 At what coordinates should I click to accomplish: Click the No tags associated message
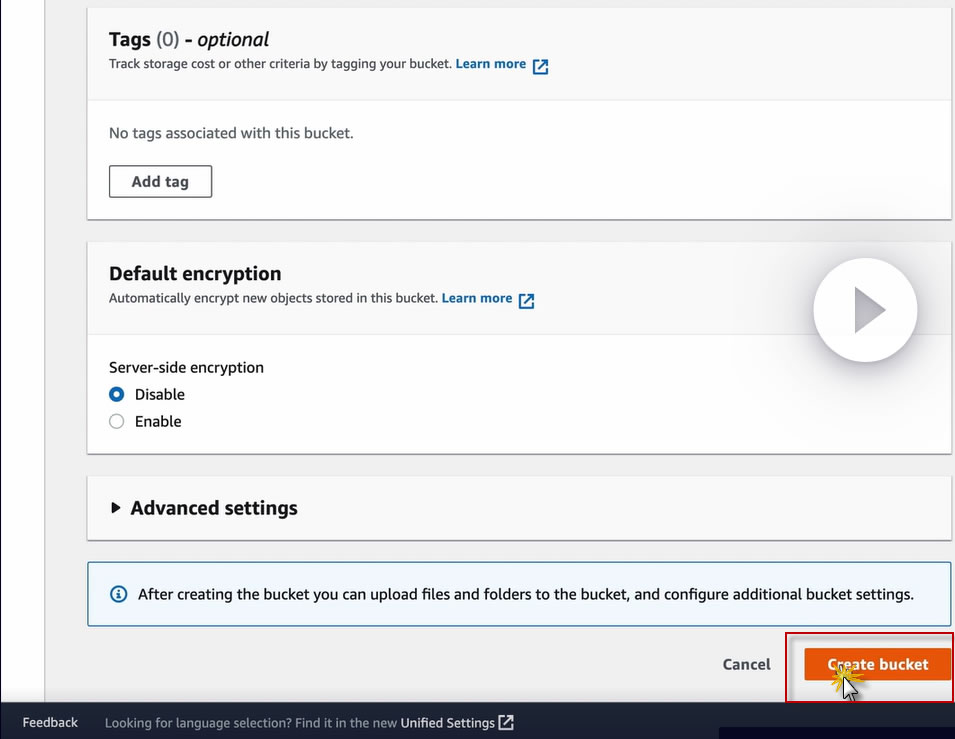pos(231,133)
